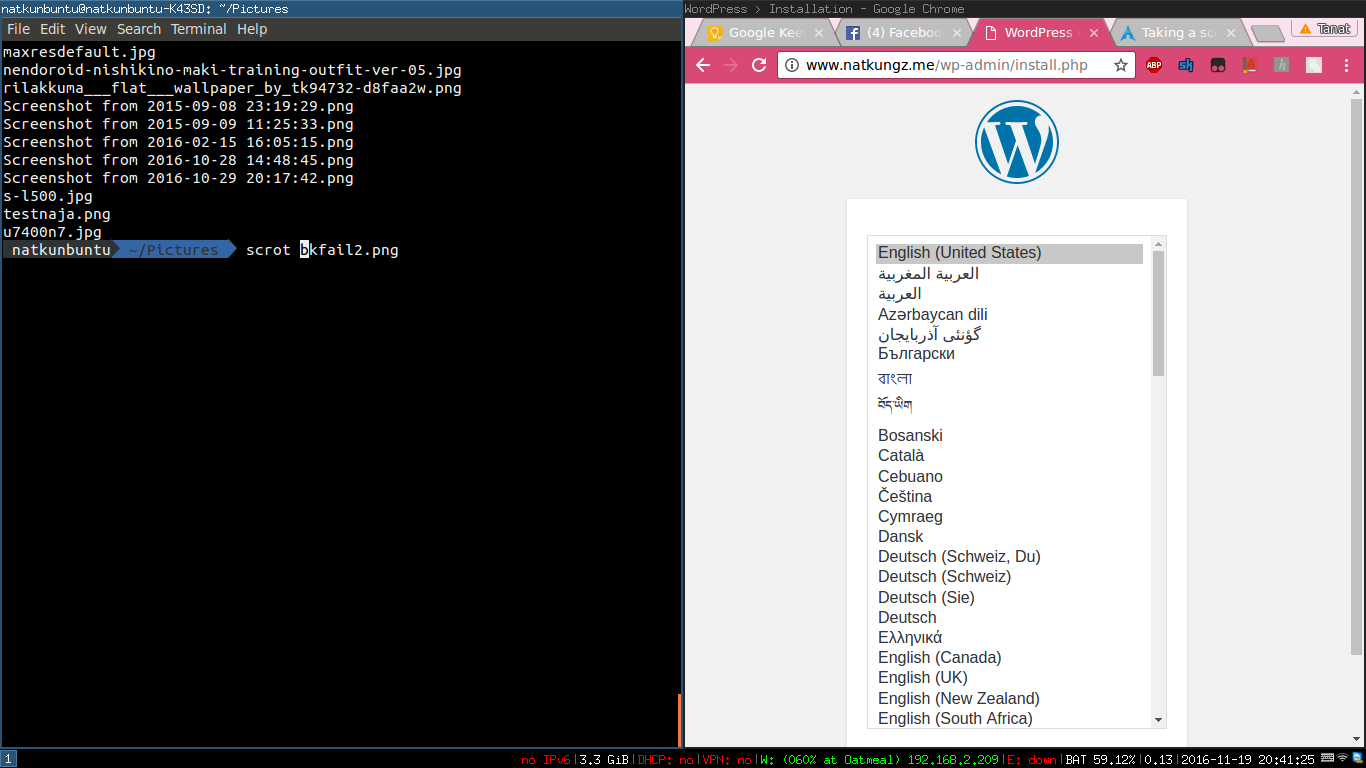Choose English (UK) in the language list

point(922,677)
